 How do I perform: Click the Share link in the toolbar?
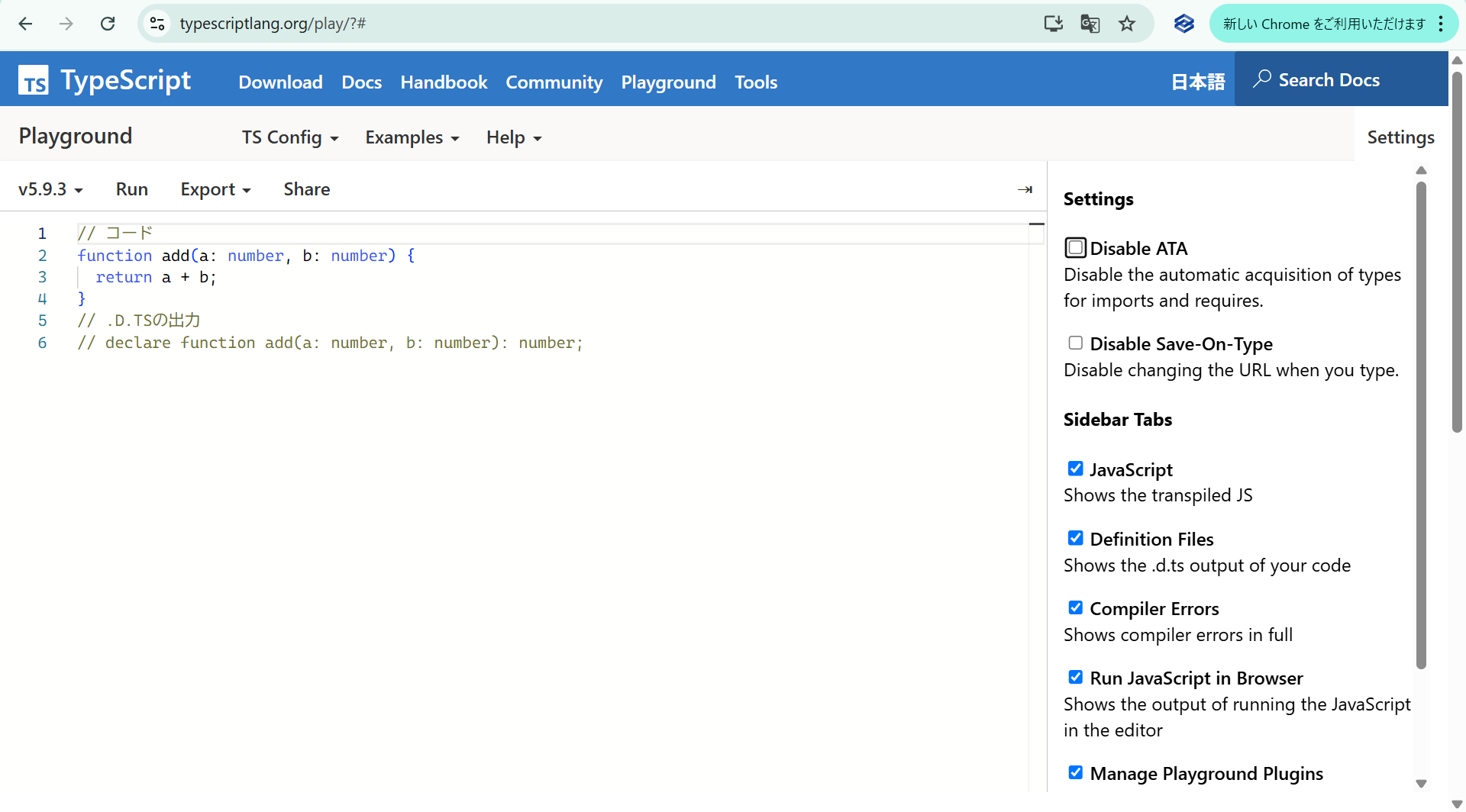307,189
